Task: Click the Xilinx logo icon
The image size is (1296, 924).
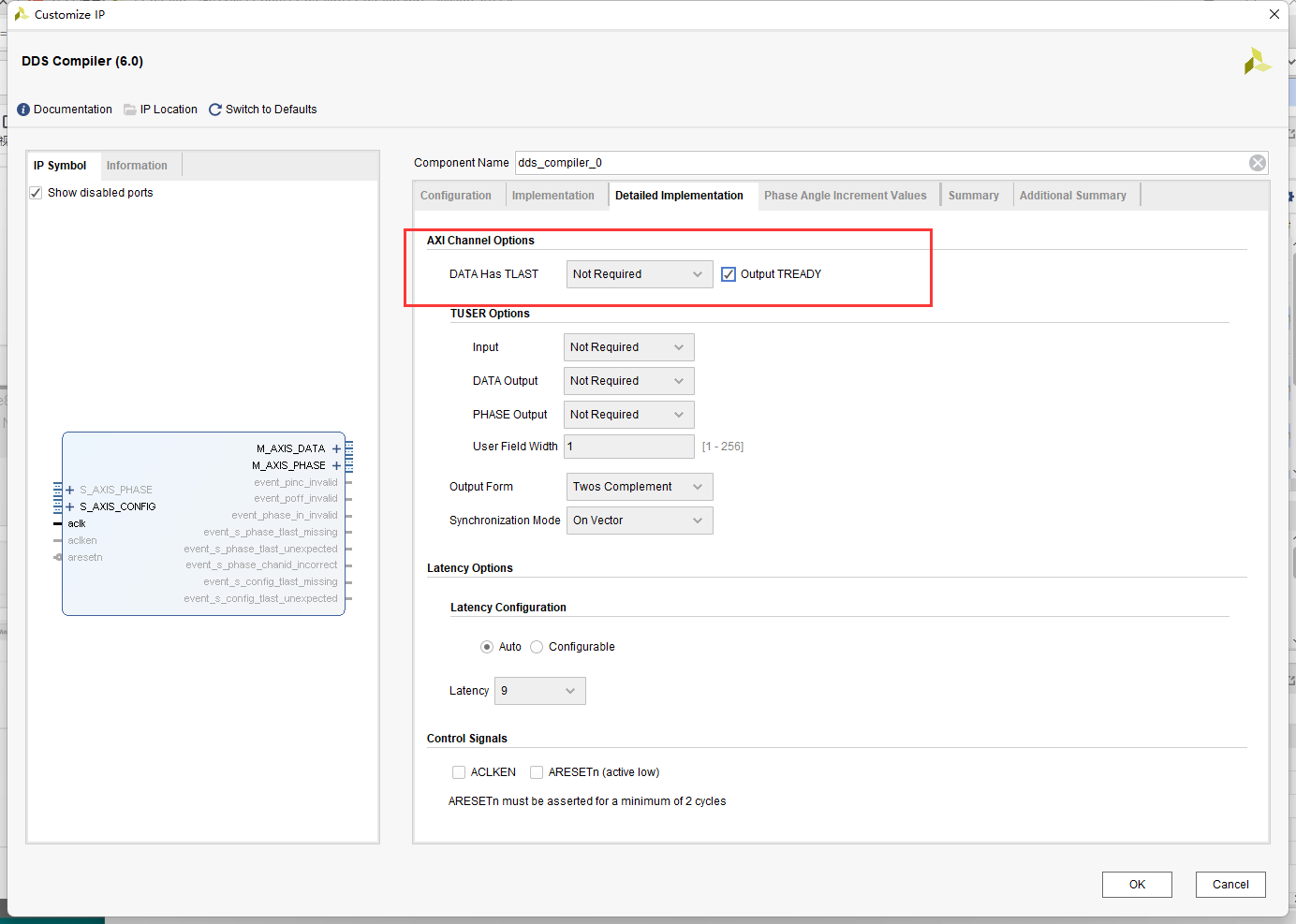Action: coord(1258,62)
